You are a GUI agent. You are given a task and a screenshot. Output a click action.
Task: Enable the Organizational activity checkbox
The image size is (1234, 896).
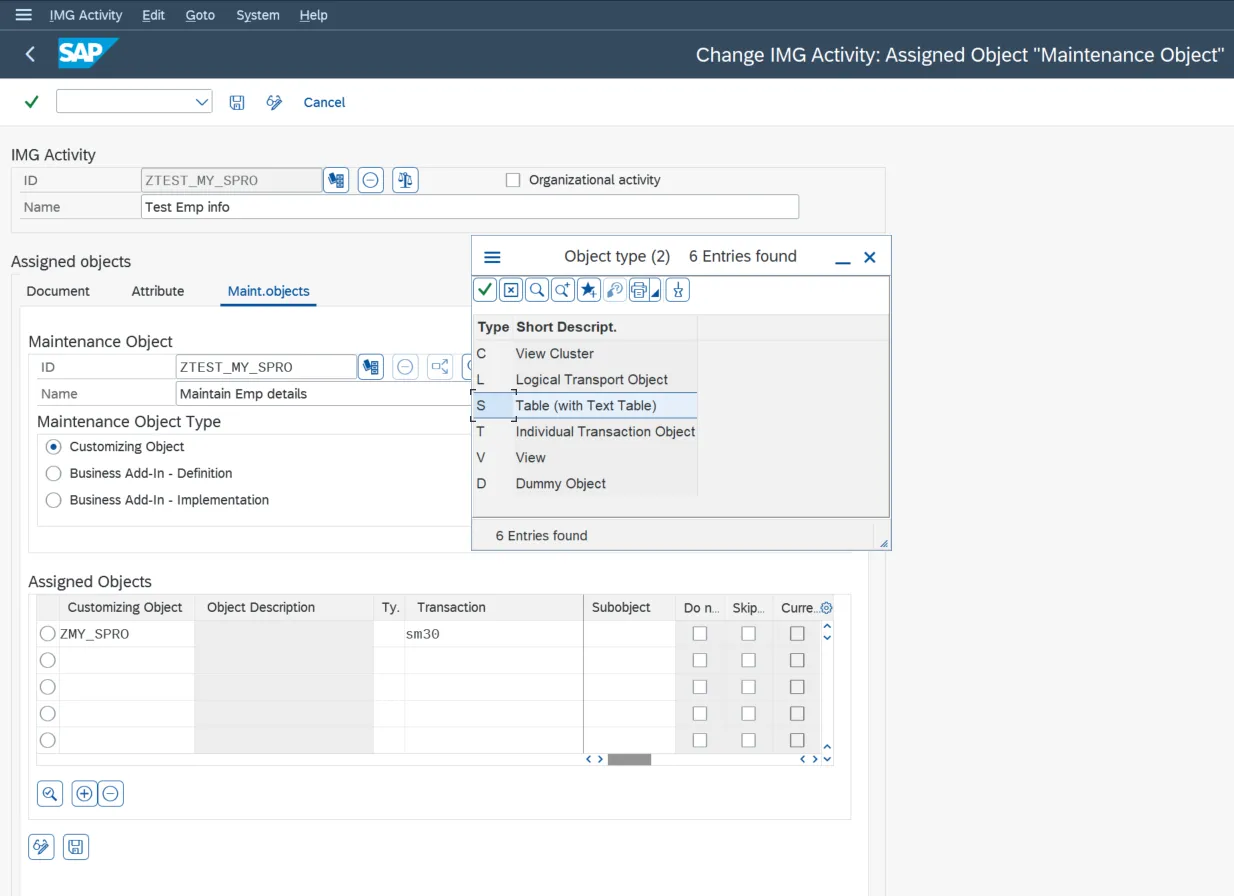513,179
